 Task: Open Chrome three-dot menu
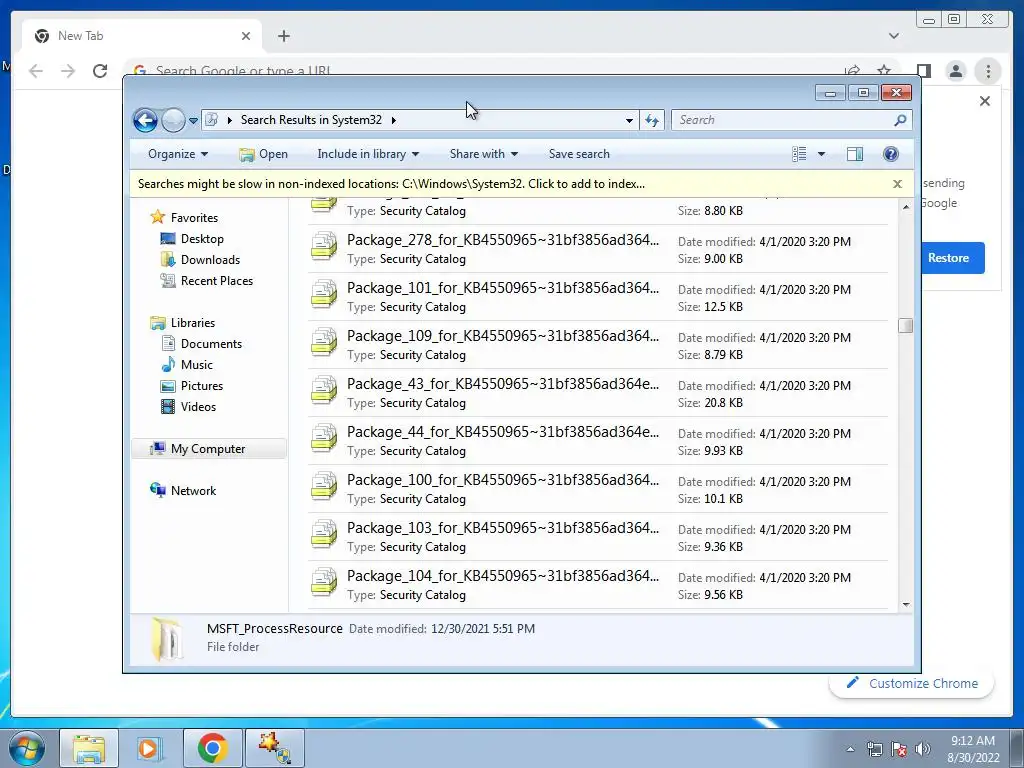tap(988, 71)
